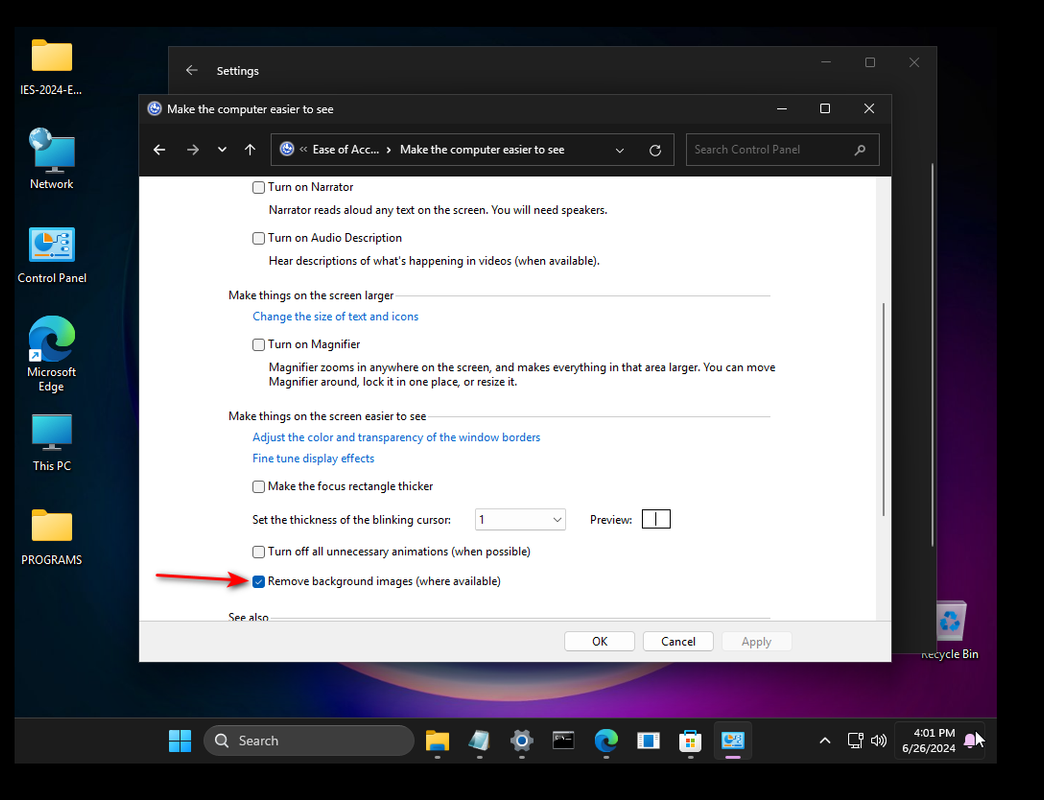Open the clock showing 4:01 PM
Image resolution: width=1044 pixels, height=800 pixels.
929,741
